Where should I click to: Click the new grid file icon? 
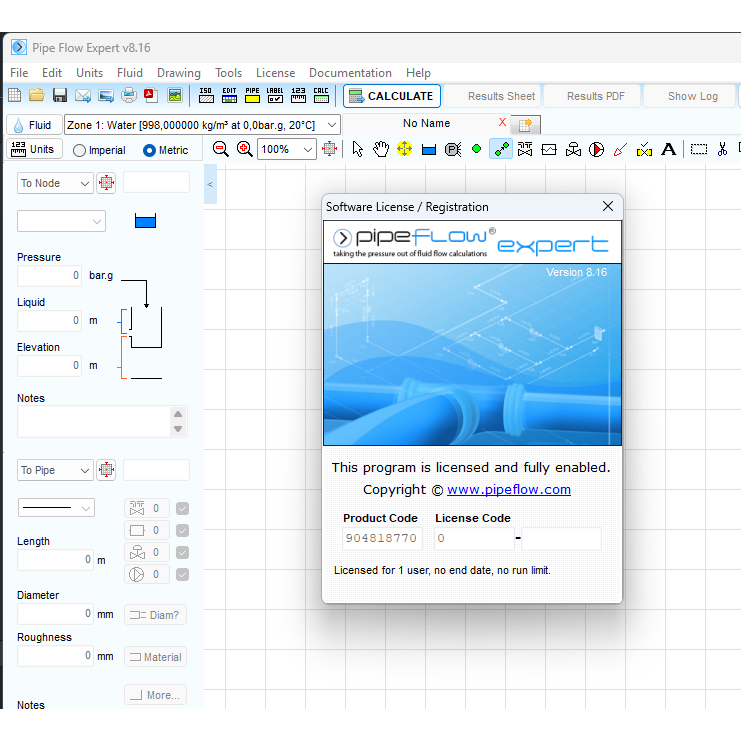15,95
